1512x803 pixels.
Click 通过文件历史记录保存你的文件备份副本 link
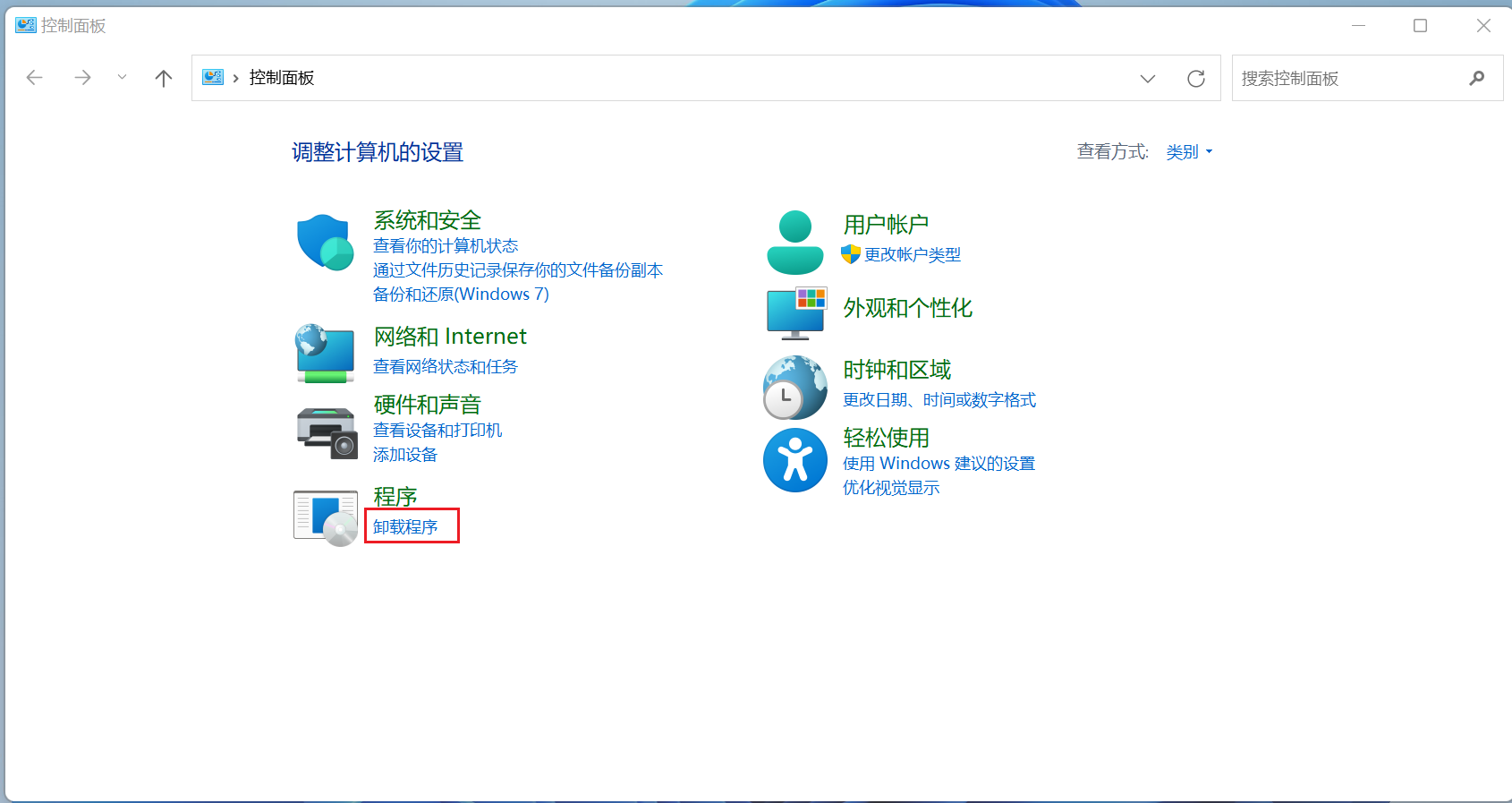tap(518, 269)
